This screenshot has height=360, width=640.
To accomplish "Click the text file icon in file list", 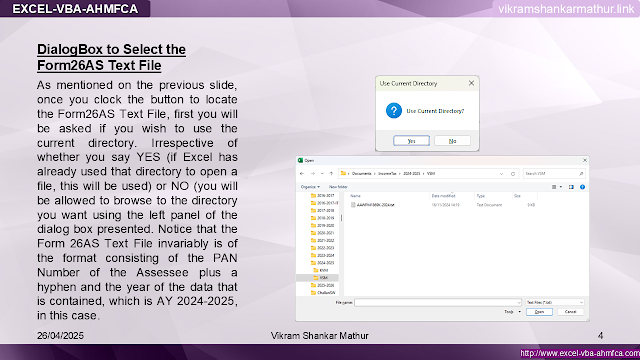I will point(353,205).
